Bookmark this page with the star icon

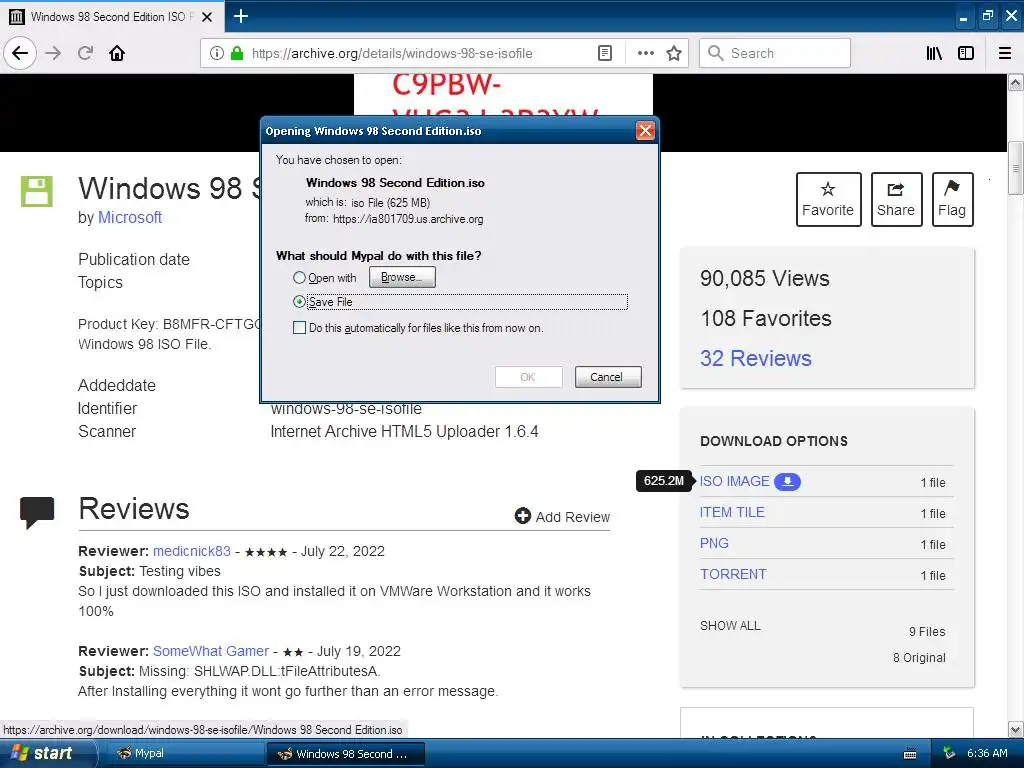674,53
